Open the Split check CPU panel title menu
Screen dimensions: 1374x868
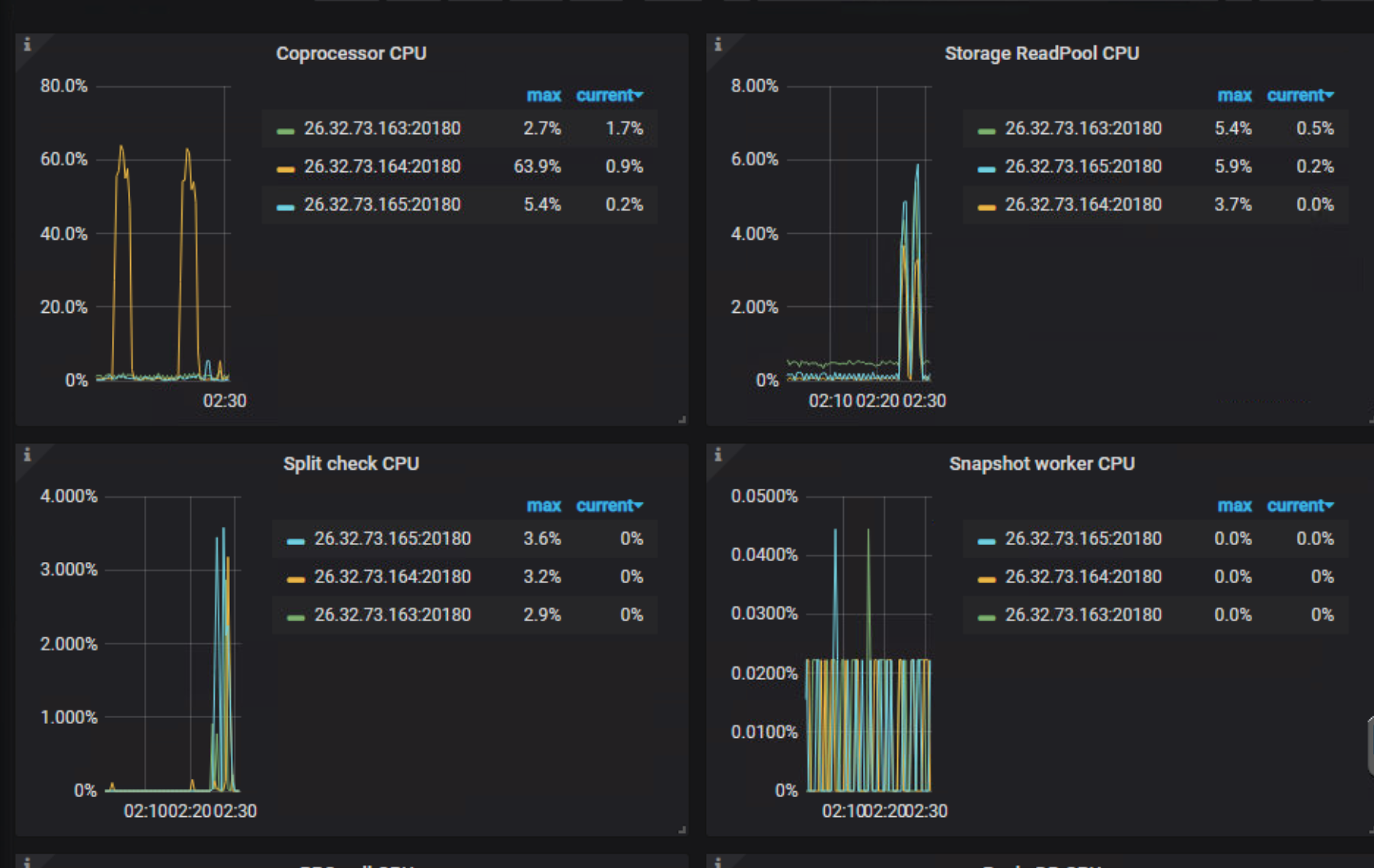(x=350, y=463)
